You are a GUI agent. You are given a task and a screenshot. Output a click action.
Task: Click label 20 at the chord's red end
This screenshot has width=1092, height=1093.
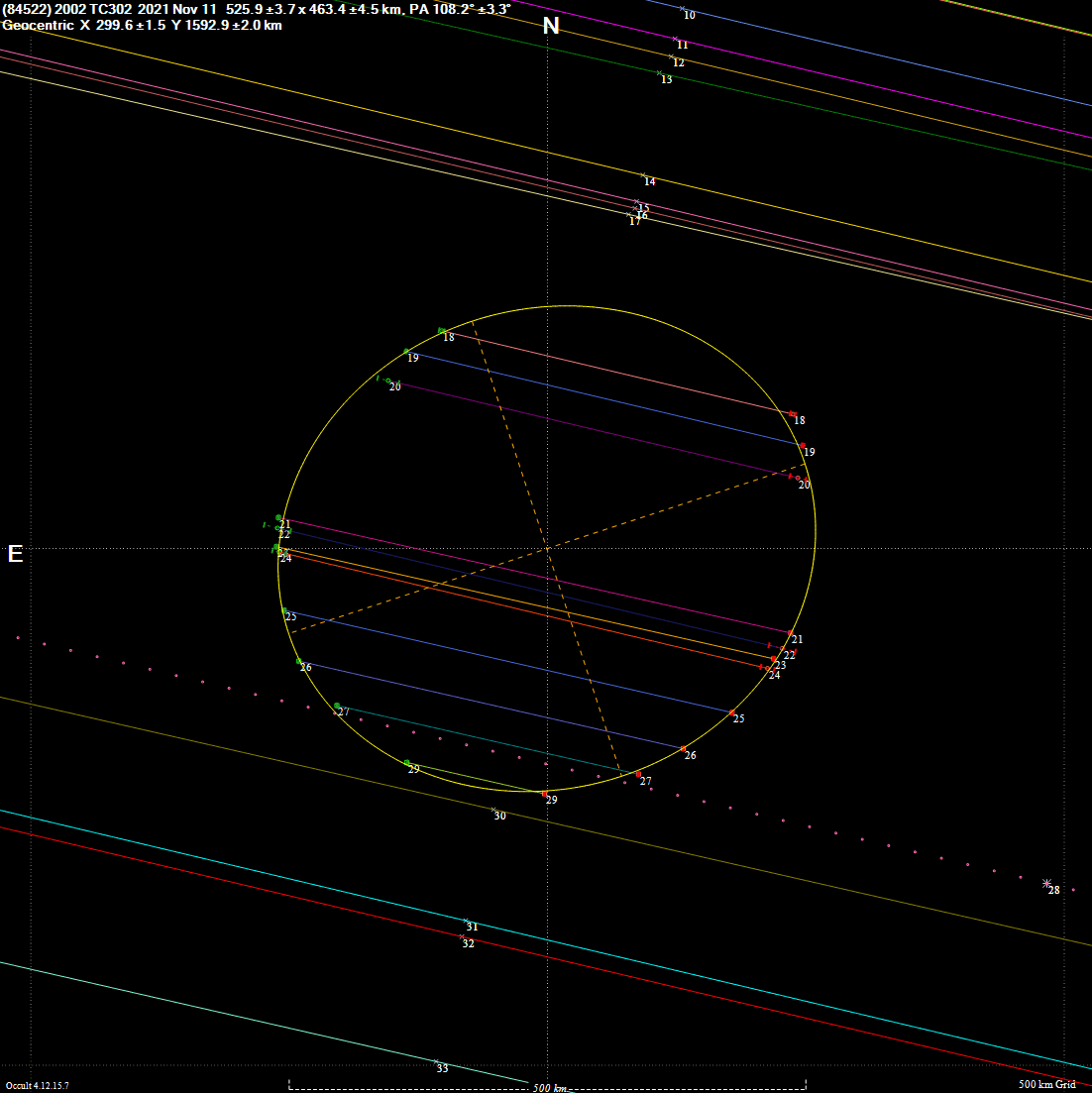(x=805, y=486)
